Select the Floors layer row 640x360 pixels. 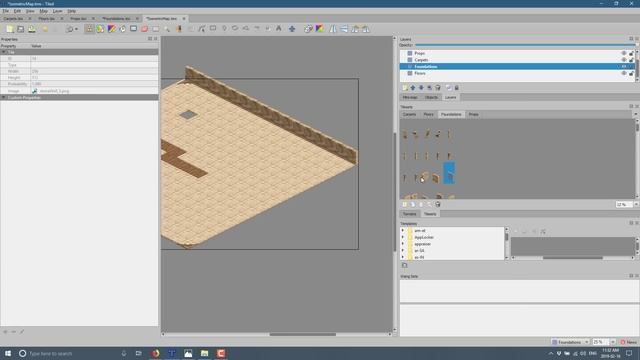tap(517, 73)
